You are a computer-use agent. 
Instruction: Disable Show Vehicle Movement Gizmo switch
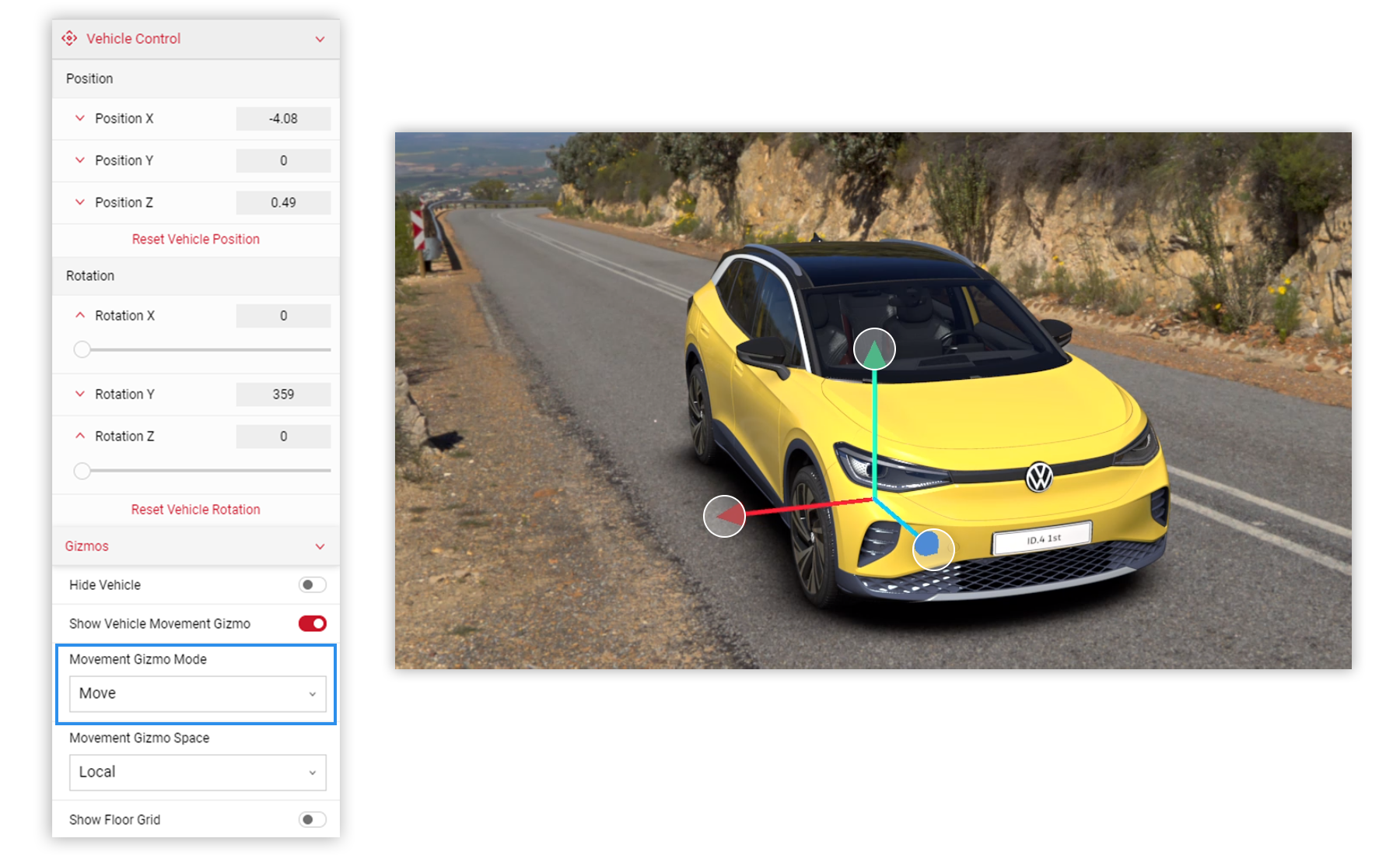pos(312,623)
